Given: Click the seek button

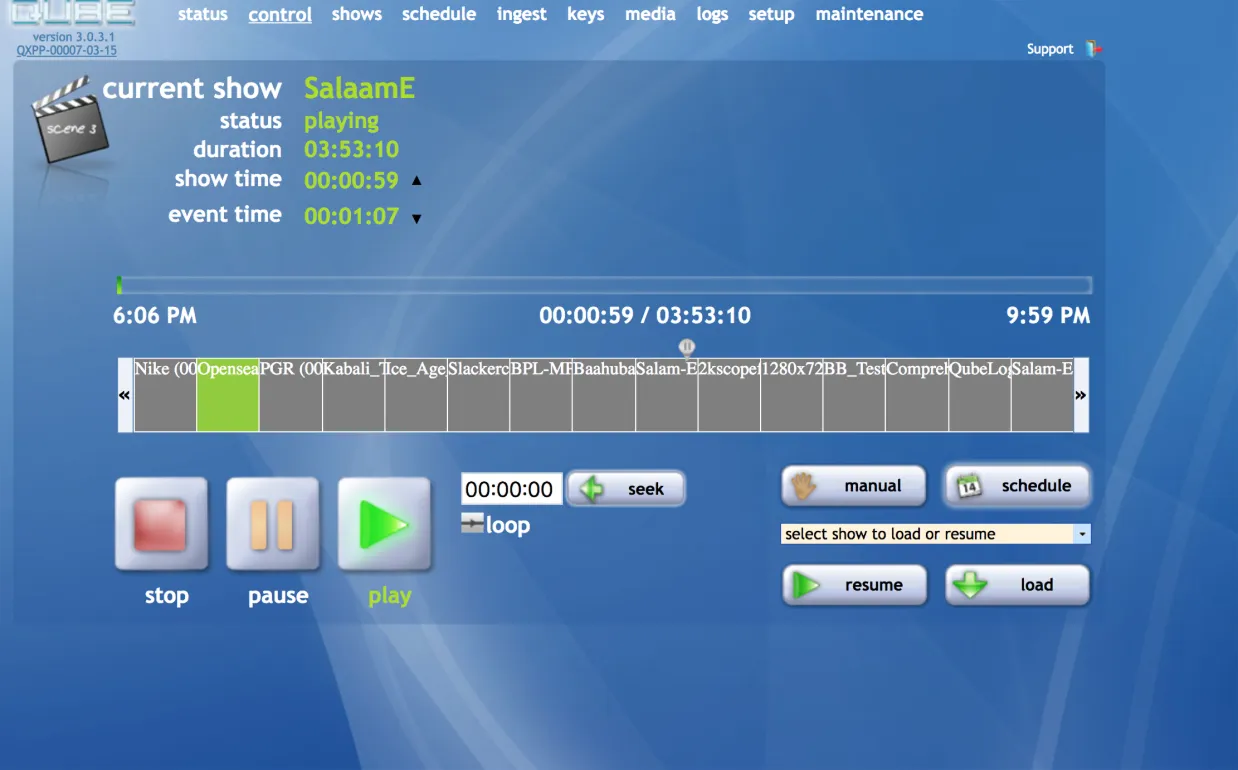Looking at the screenshot, I should tap(627, 489).
